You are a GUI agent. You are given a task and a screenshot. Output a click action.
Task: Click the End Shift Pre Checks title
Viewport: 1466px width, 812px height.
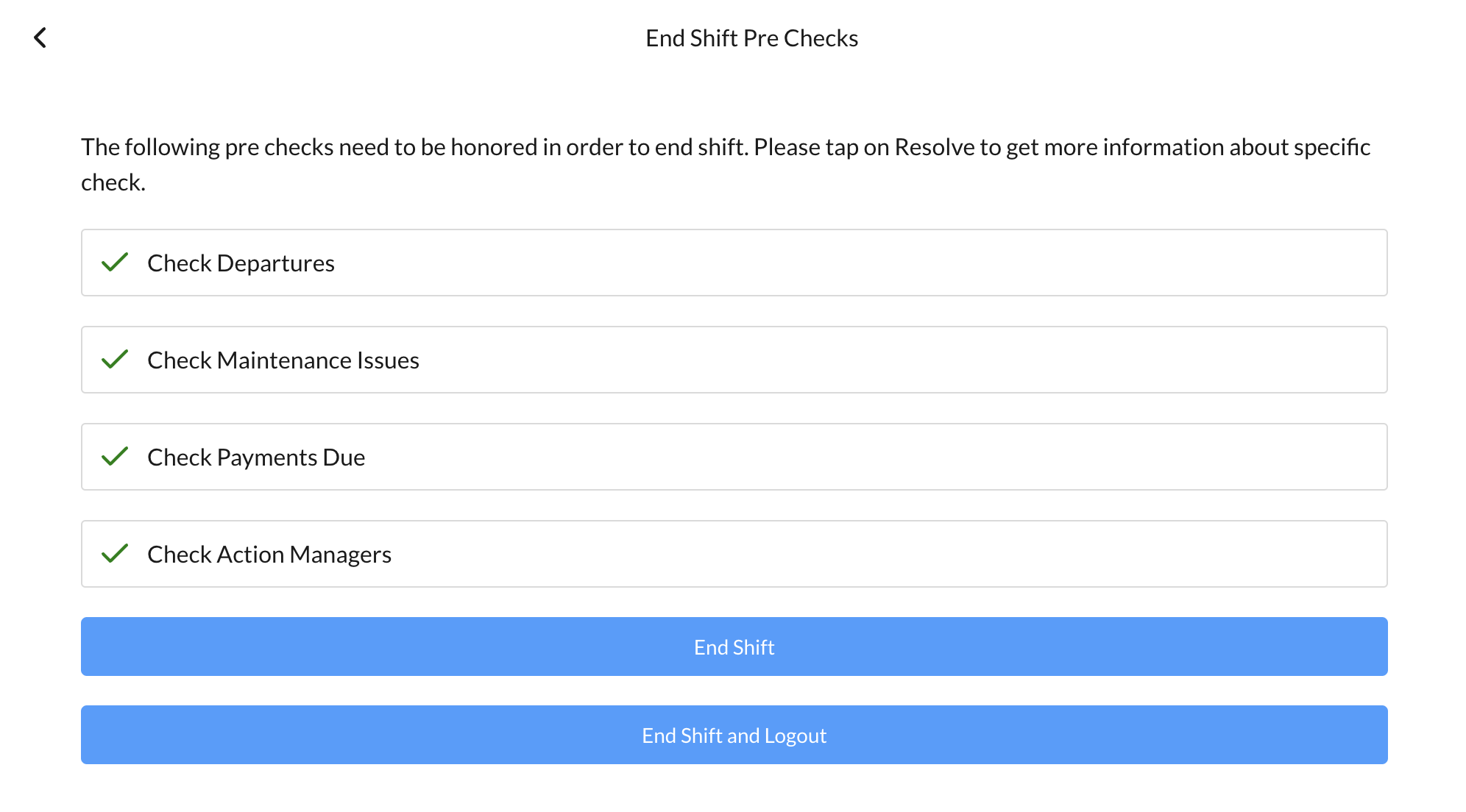point(751,38)
